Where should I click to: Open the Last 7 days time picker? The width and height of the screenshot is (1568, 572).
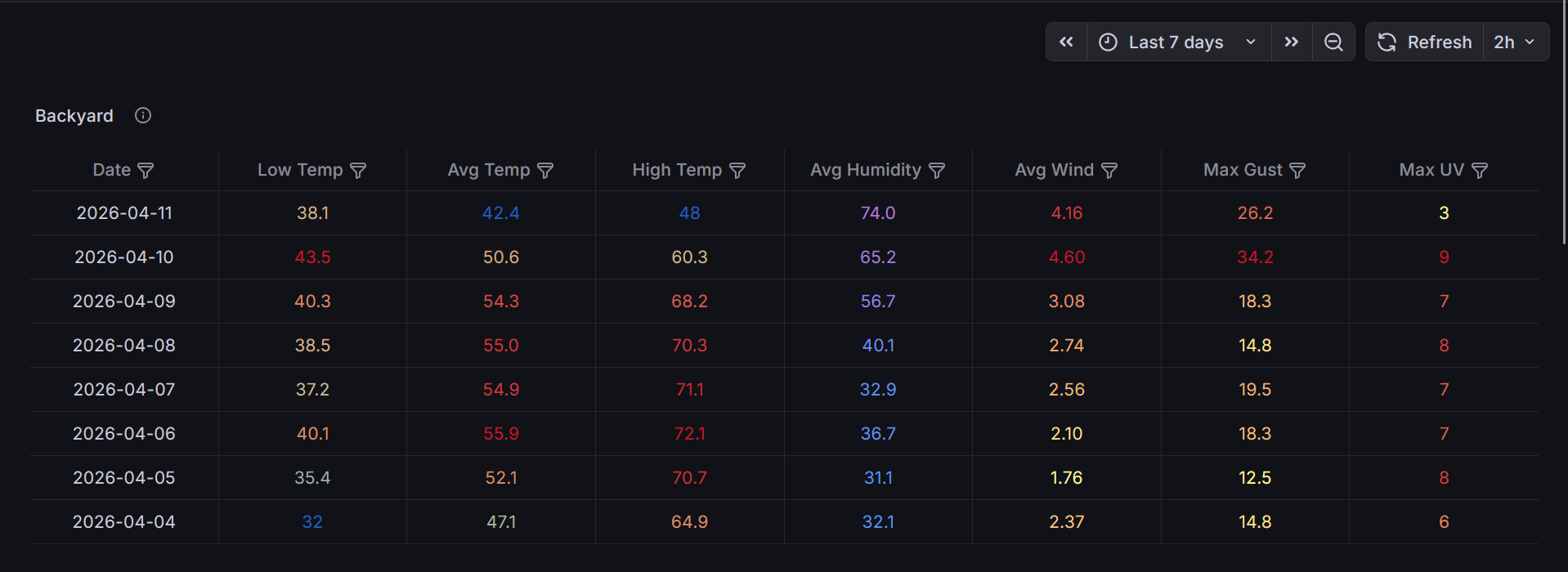[1177, 42]
